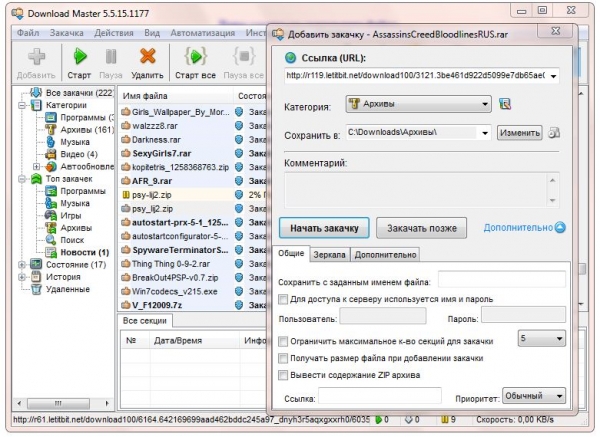This screenshot has height=437, width=600.
Task: Click the Start (Старт) toolbar icon
Action: [80, 56]
